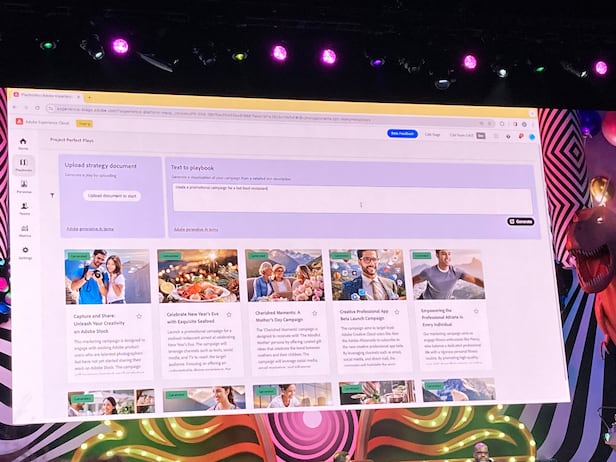Open Empowering the Professional Athlete card image
616x462 pixels.
pos(447,275)
